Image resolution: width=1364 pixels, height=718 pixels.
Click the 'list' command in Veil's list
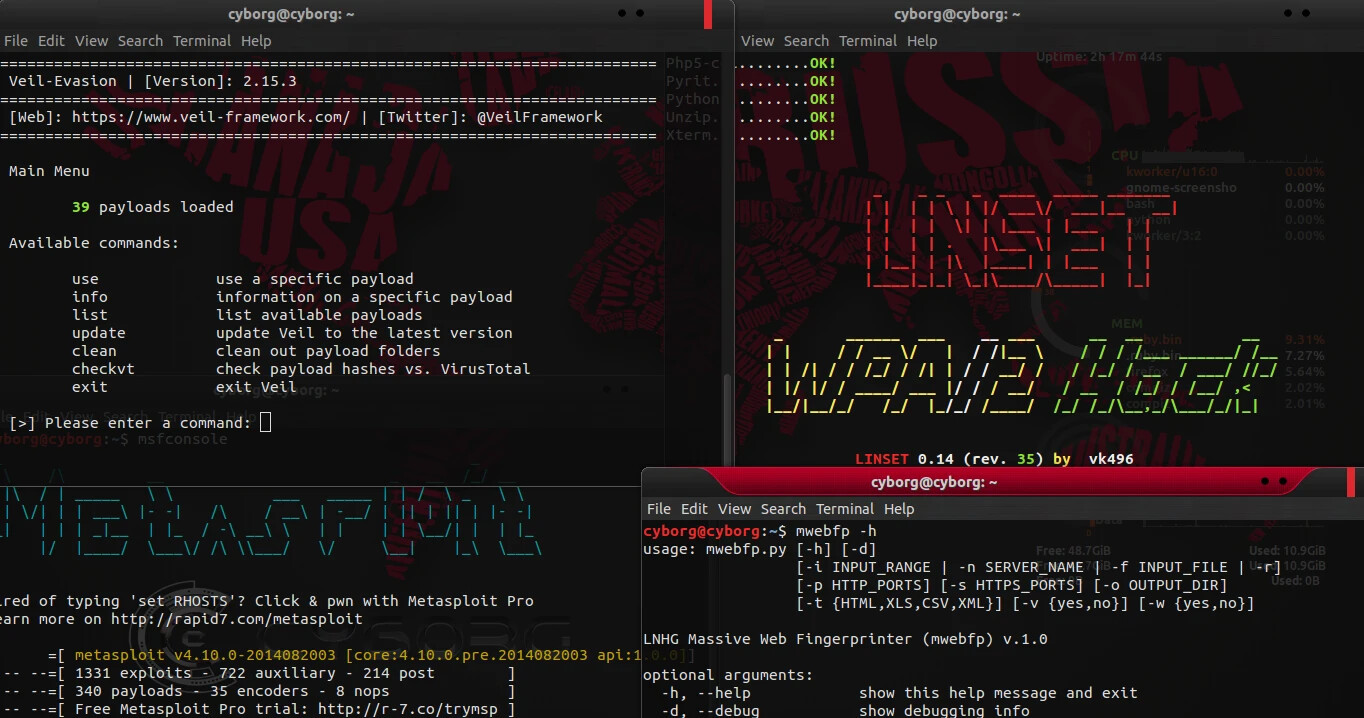[90, 315]
